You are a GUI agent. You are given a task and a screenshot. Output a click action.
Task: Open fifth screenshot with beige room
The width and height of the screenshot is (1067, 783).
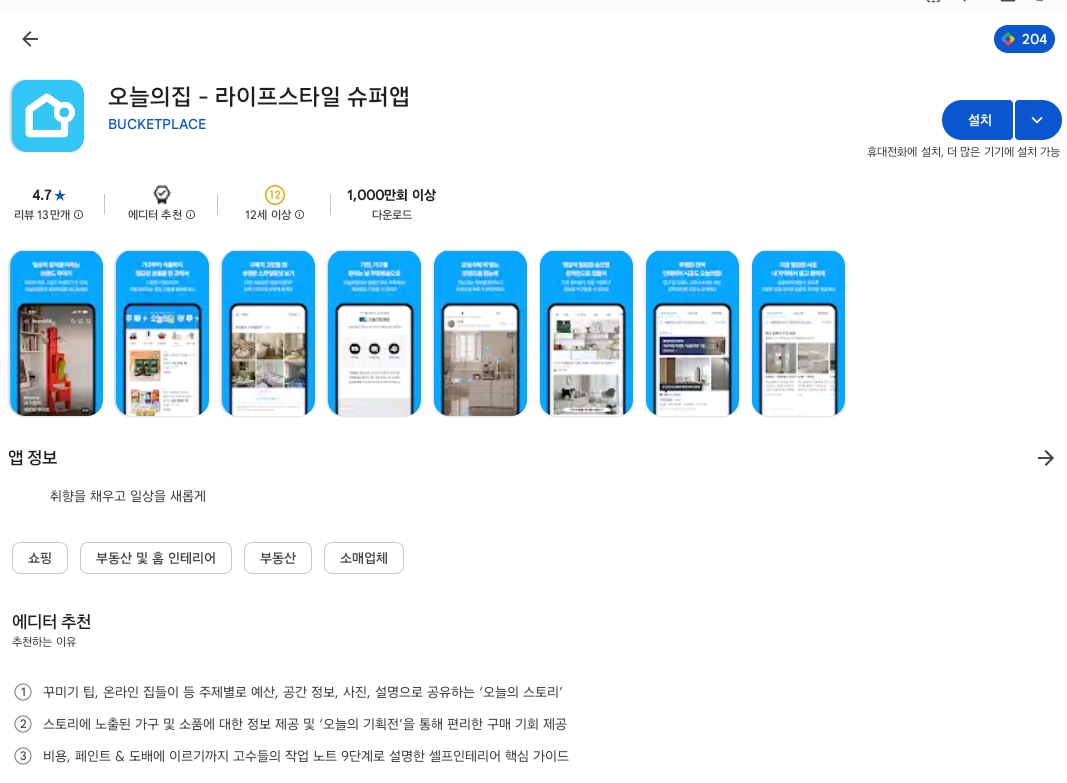(480, 333)
